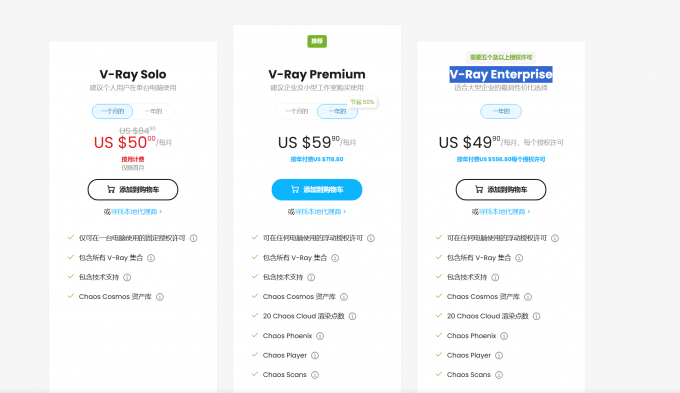Image resolution: width=680 pixels, height=393 pixels.
Task: Add V-Ray Premium to cart with blue button
Action: 317,190
